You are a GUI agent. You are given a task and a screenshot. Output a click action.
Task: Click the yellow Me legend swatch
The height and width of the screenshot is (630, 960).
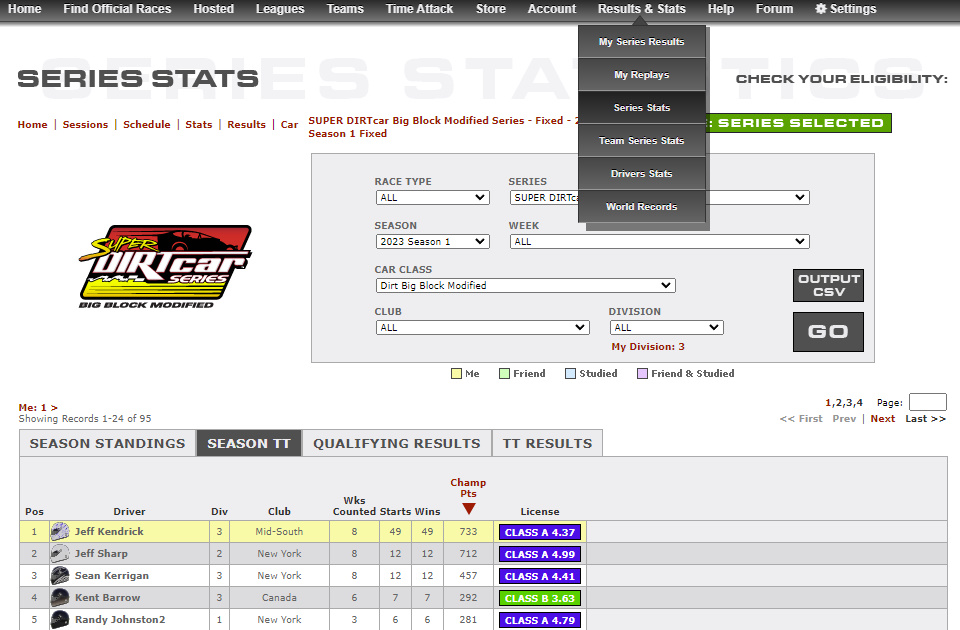456,374
